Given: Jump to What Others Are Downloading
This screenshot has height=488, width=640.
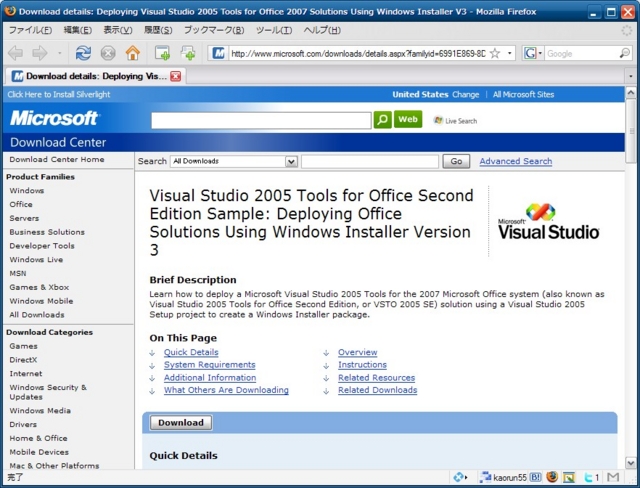Looking at the screenshot, I should (x=226, y=390).
